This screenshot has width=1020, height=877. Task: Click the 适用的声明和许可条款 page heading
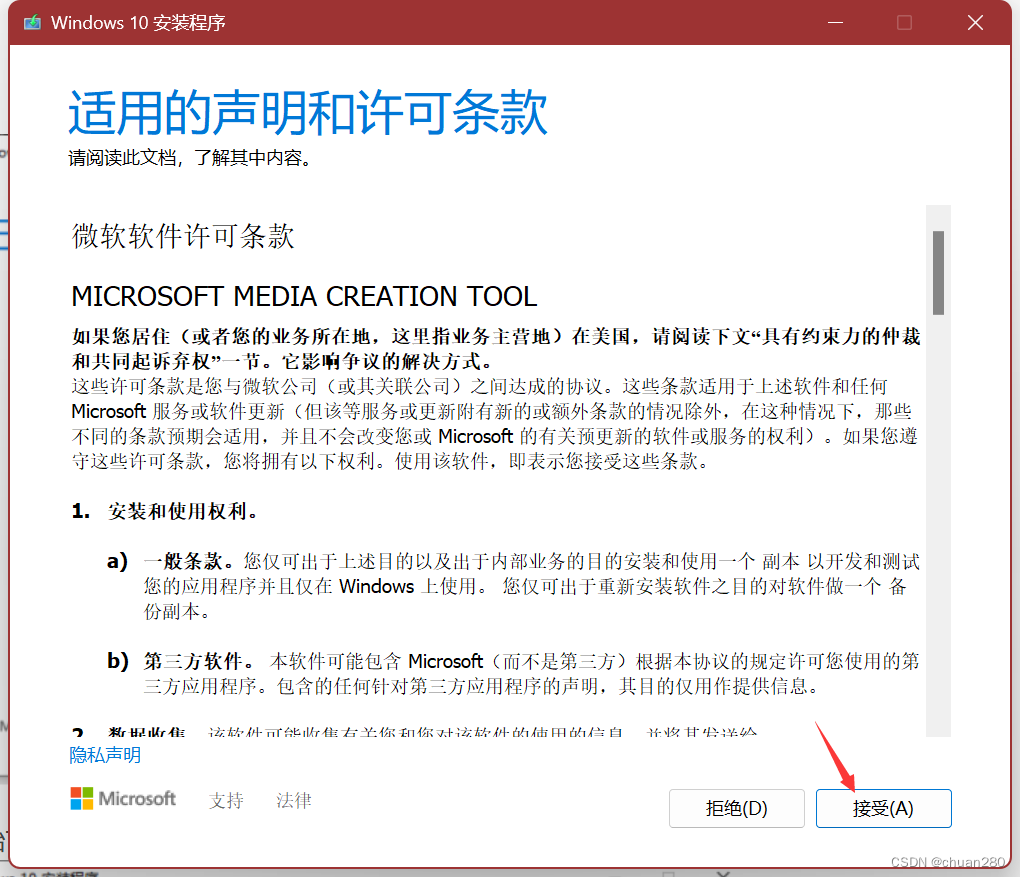[307, 113]
